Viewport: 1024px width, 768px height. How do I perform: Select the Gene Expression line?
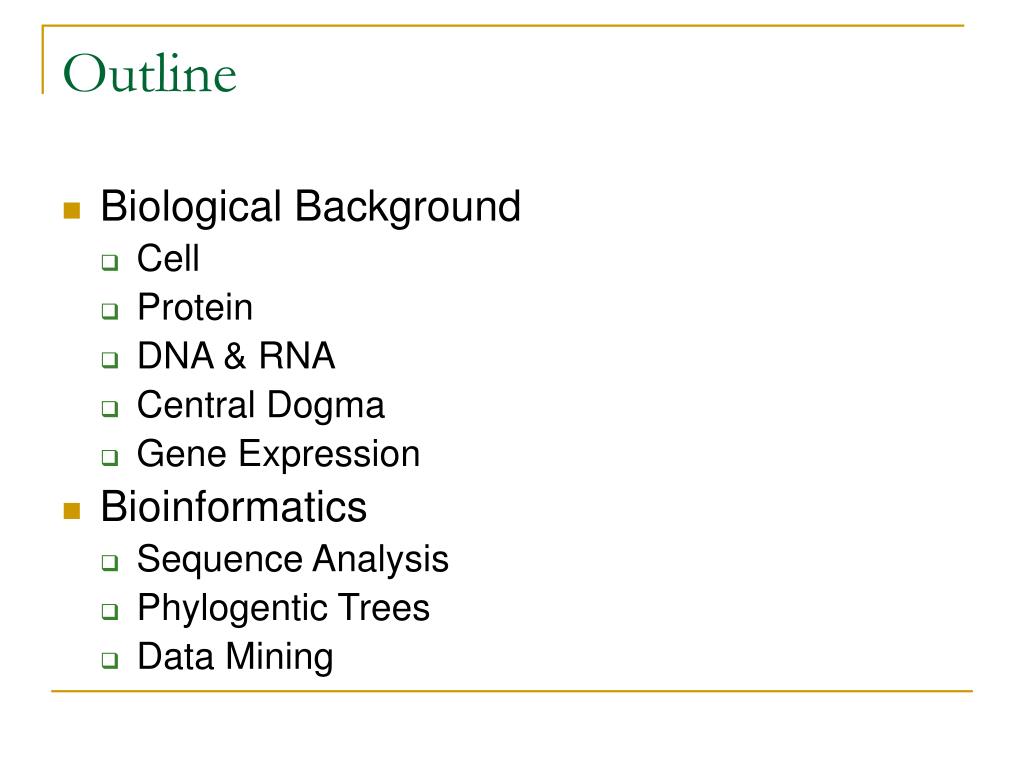[x=278, y=455]
